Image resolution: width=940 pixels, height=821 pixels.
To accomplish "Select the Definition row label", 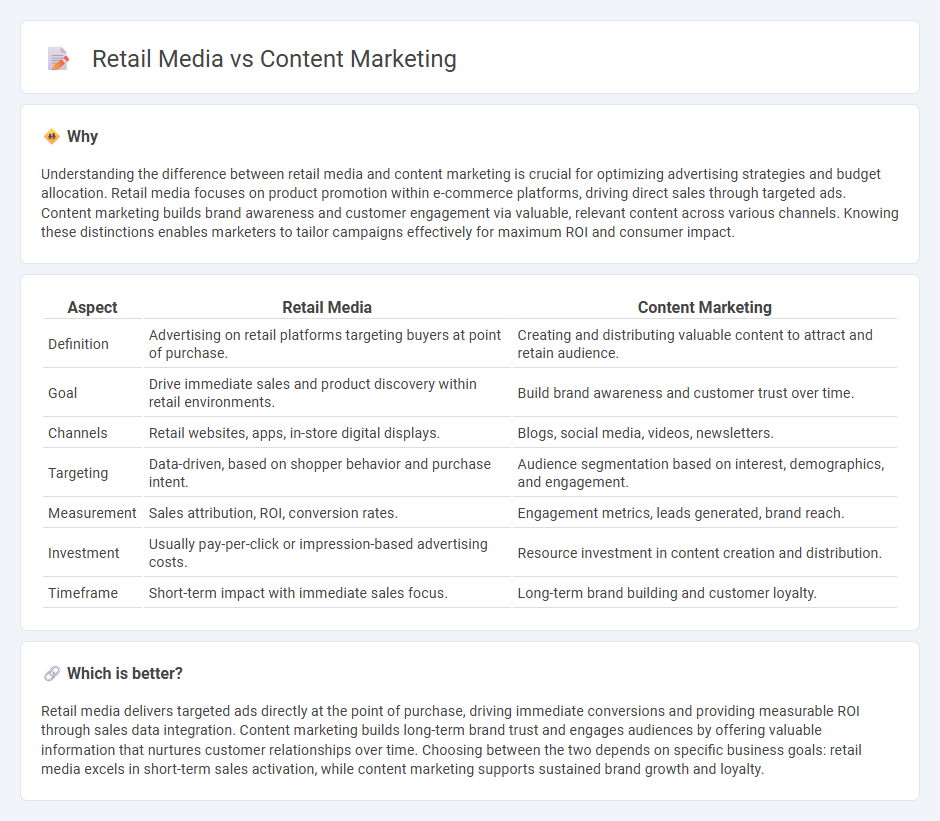I will 79,344.
